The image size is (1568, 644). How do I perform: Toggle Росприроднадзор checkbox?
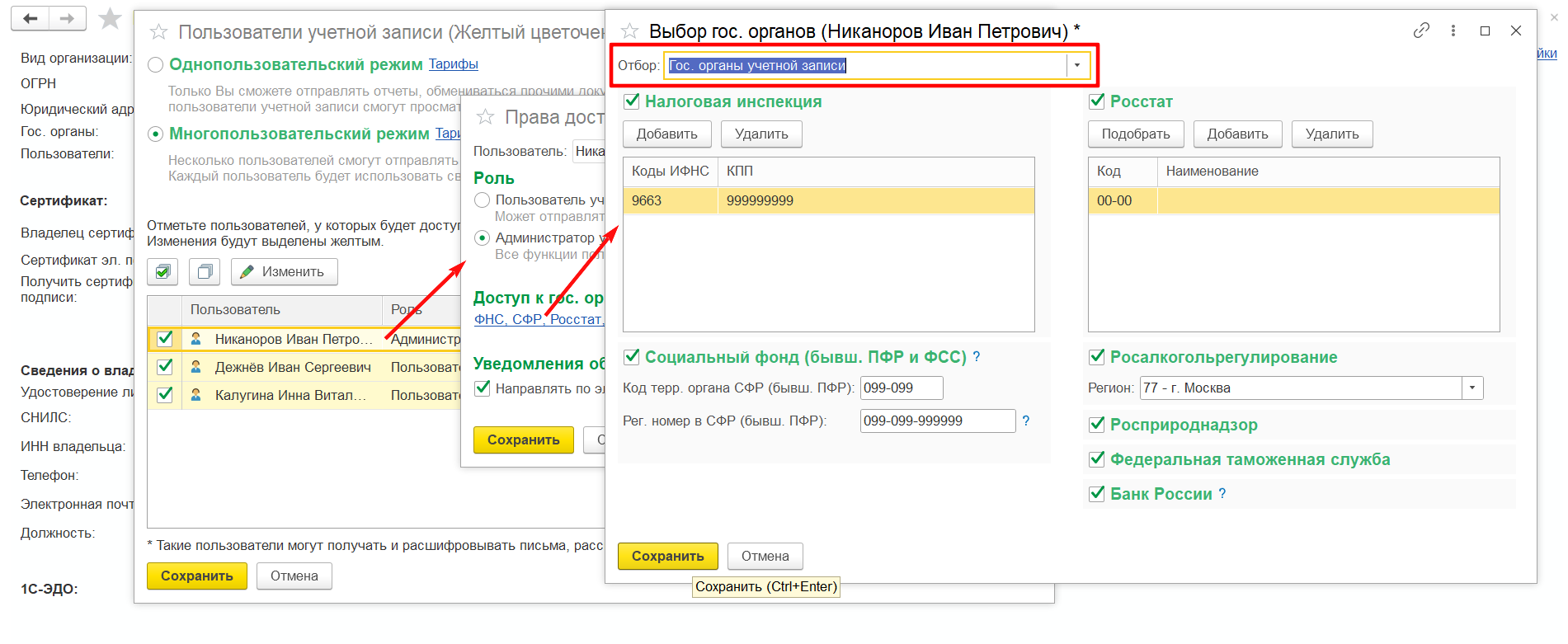click(x=1097, y=425)
